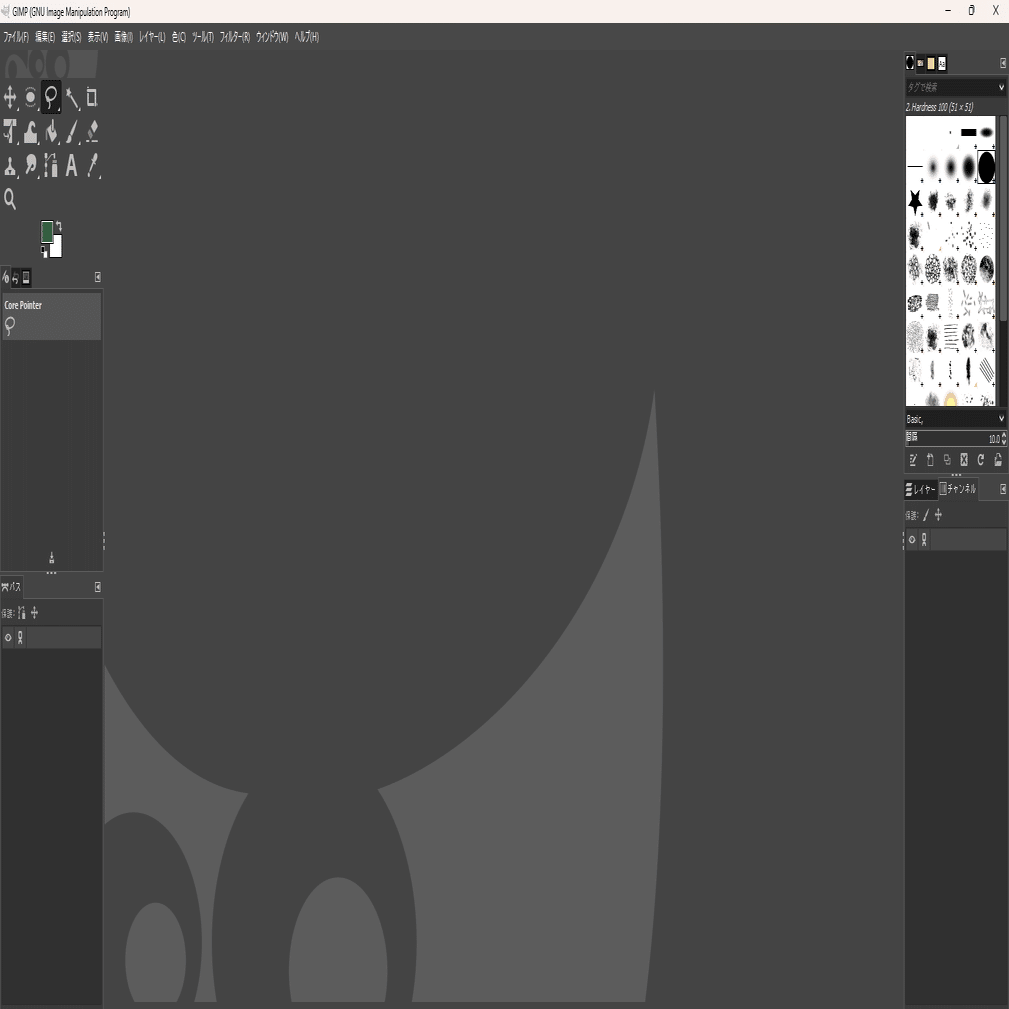Open the Tool Options tab
1009x1009 pixels.
tap(6, 277)
